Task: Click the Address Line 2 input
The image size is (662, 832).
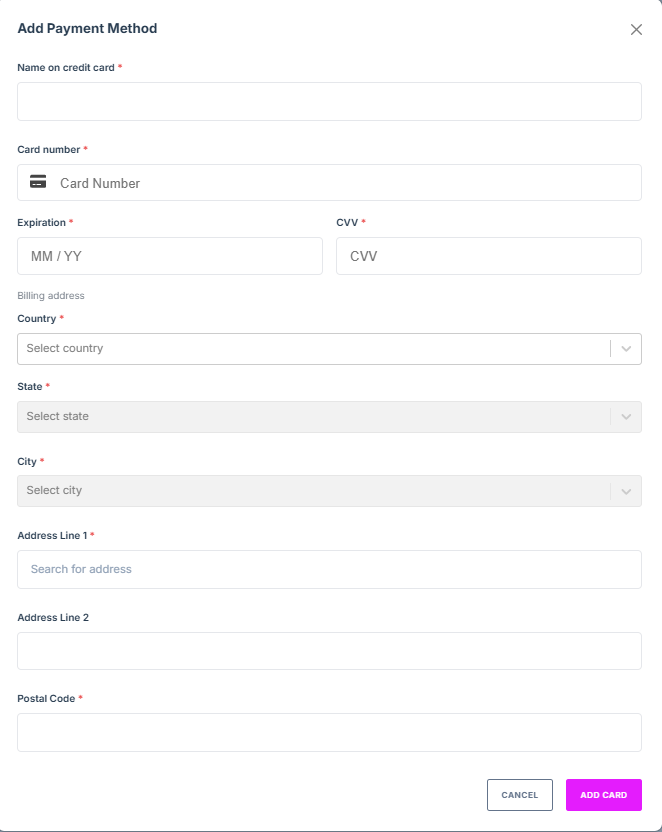Action: 329,651
